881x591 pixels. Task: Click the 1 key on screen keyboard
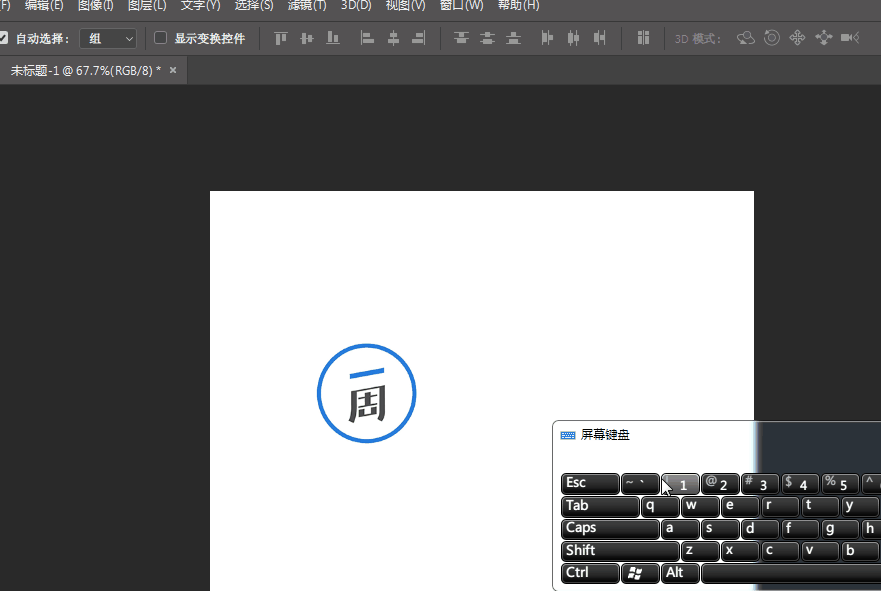pyautogui.click(x=680, y=483)
